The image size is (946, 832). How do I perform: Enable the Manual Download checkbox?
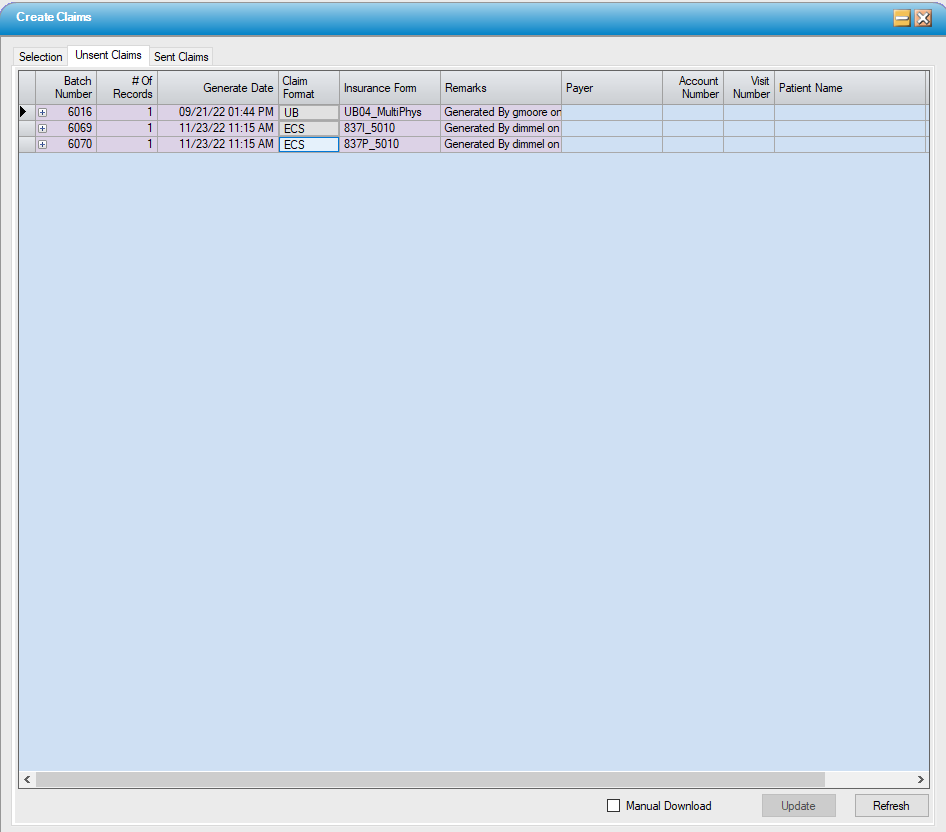pos(614,806)
